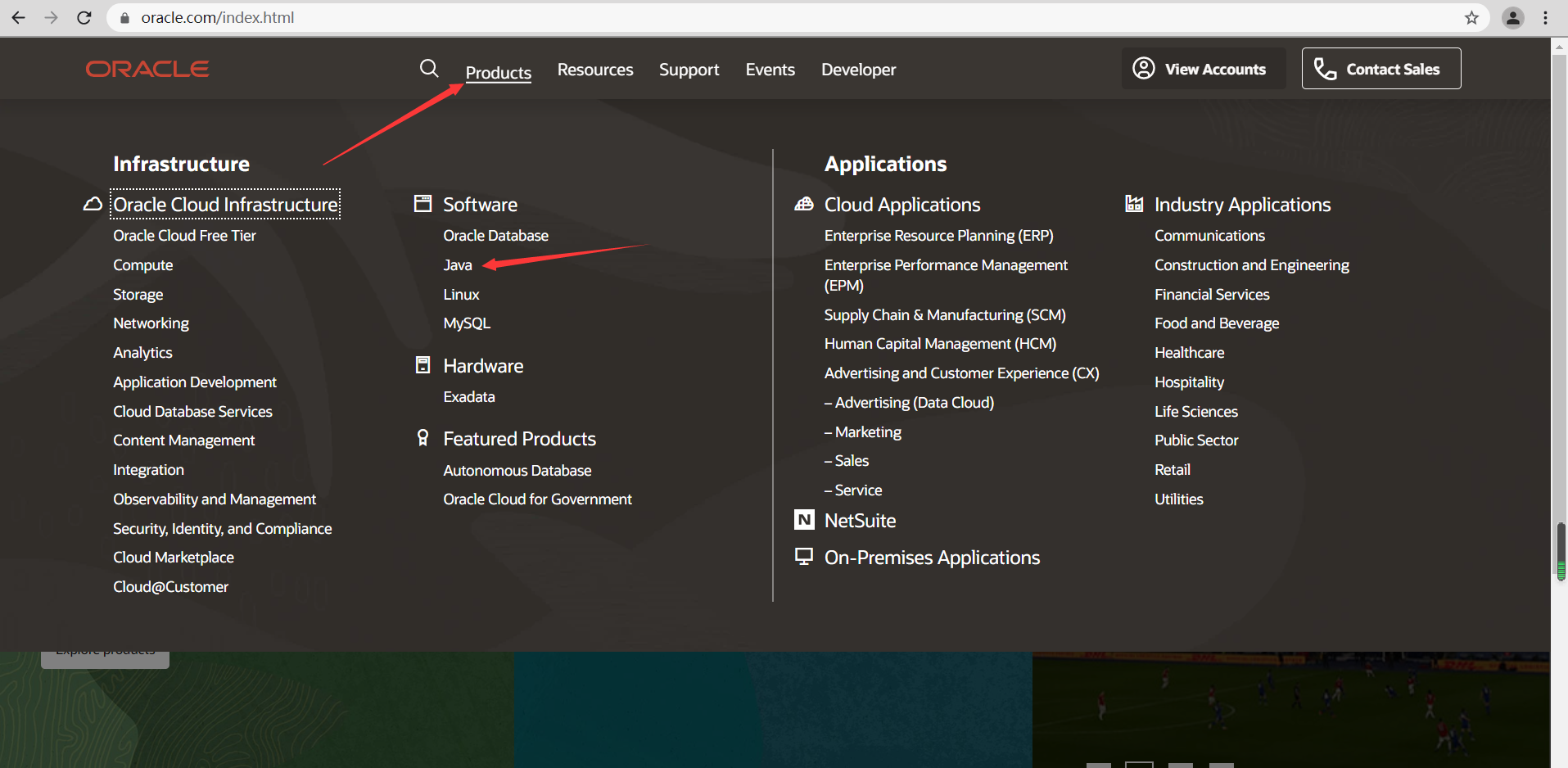
Task: Open Cloud@Customer link
Action: (x=171, y=587)
